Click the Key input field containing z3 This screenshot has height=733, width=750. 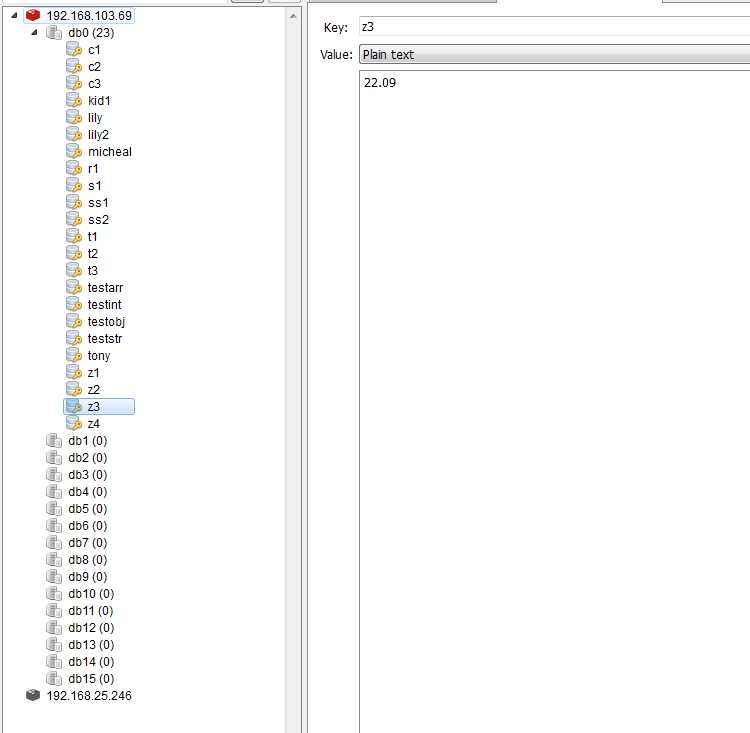(554, 27)
